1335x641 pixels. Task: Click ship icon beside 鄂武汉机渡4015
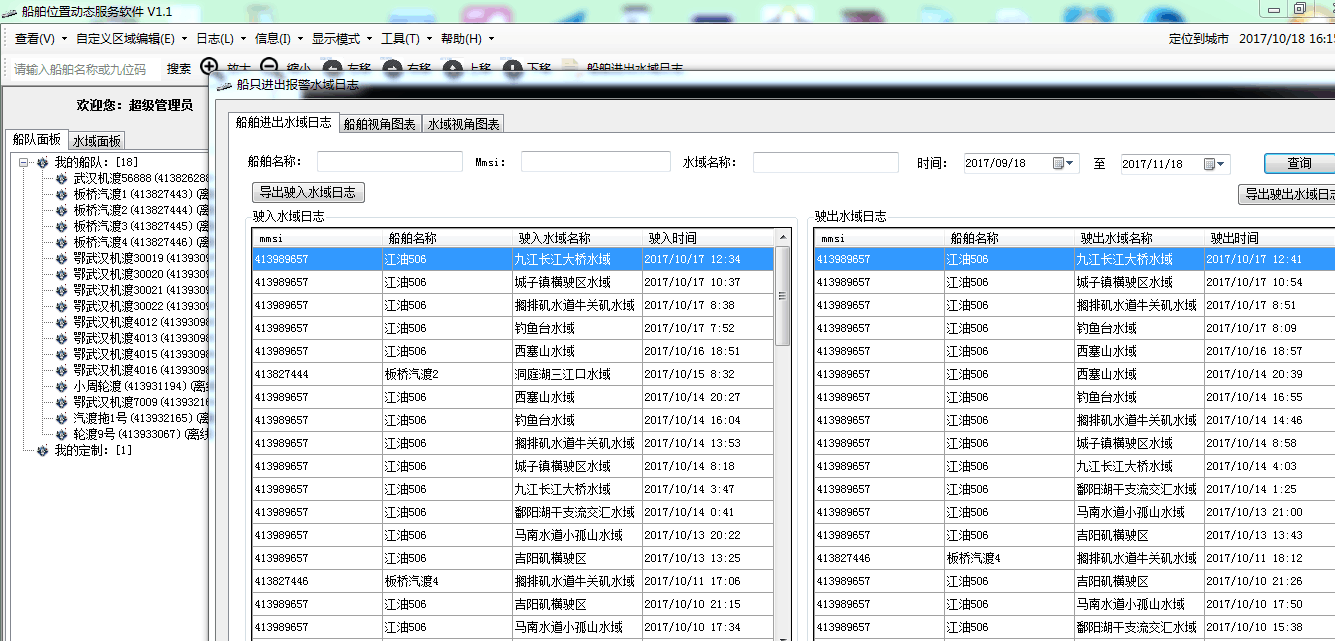click(62, 354)
